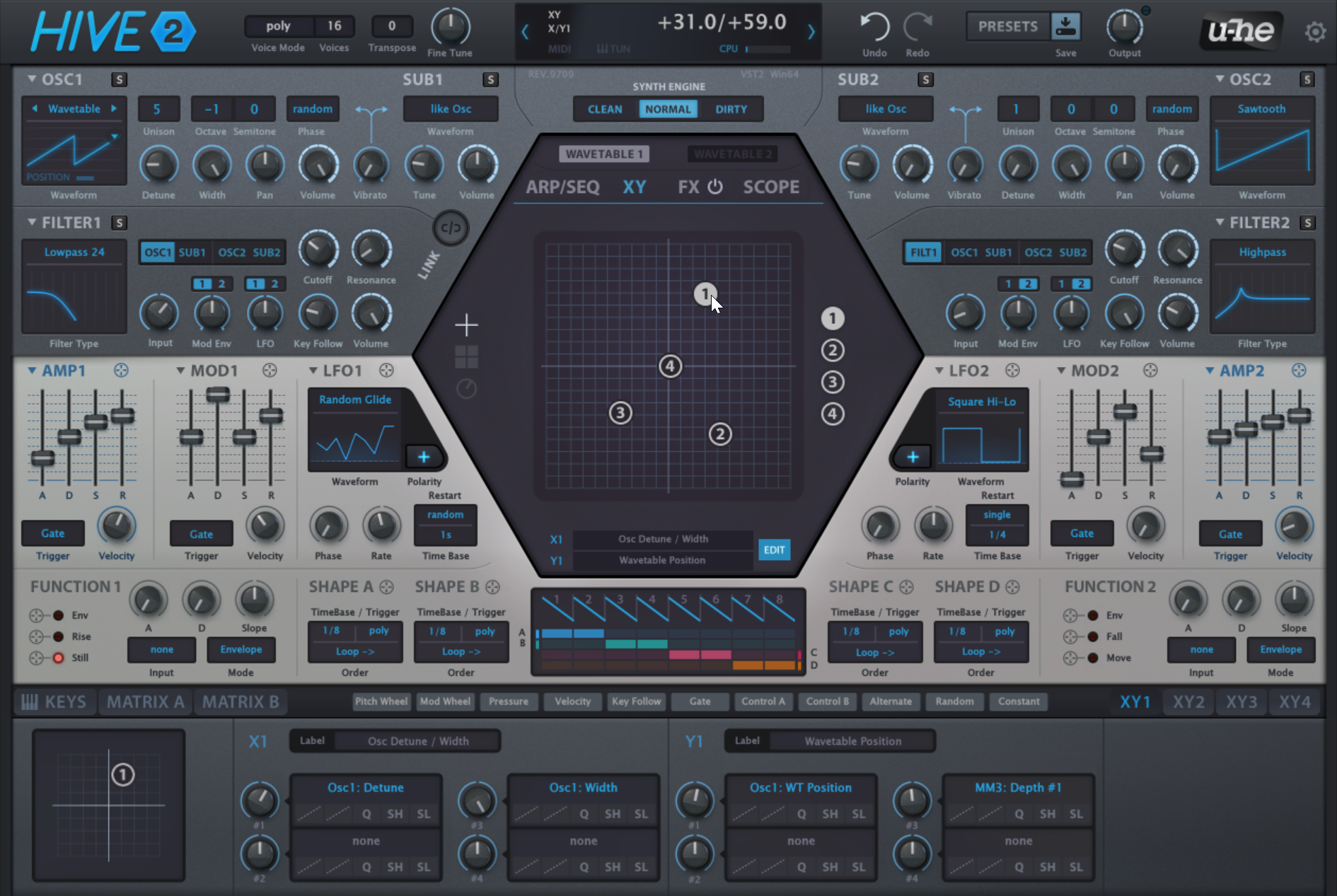This screenshot has width=1337, height=896.
Task: Switch to the SCOPE tab
Action: (771, 187)
